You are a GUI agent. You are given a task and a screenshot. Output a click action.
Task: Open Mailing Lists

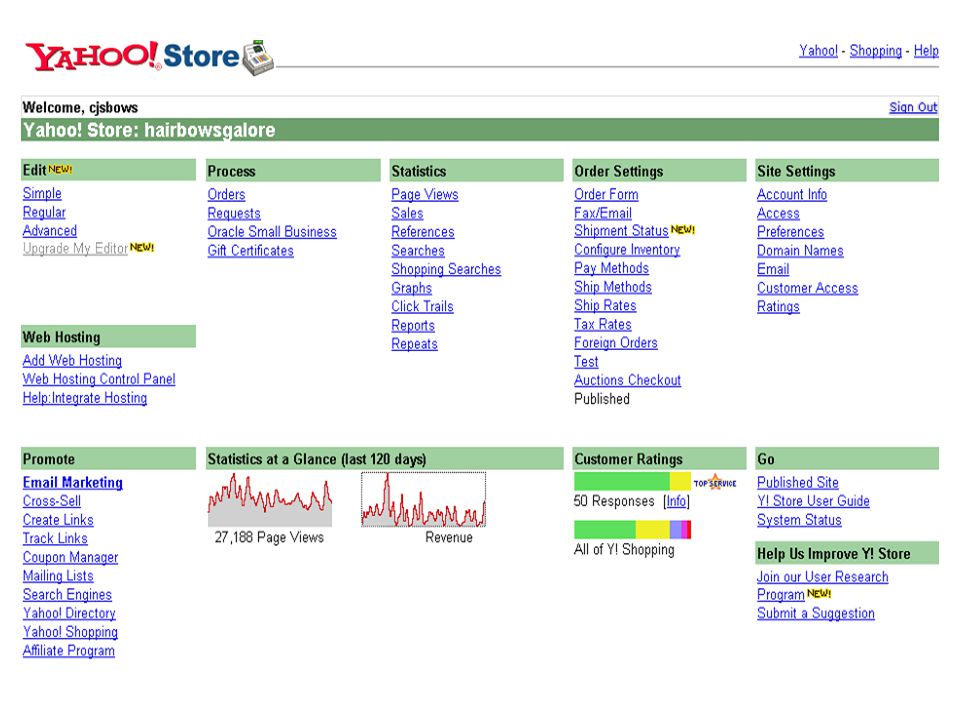coord(58,576)
